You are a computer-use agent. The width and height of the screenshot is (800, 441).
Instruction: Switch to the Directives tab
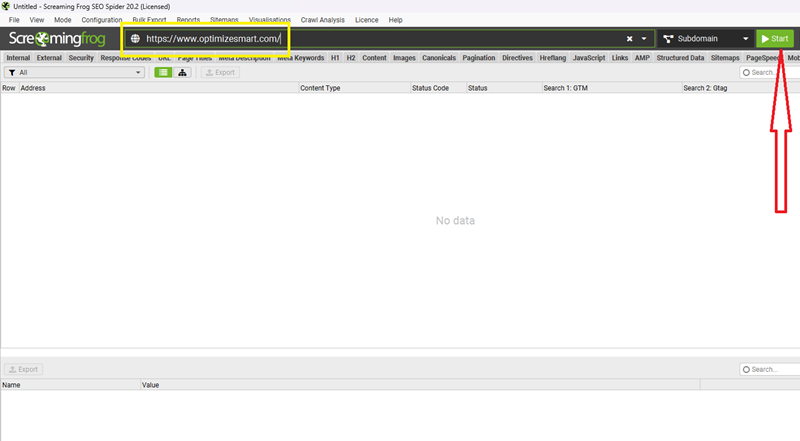pyautogui.click(x=517, y=58)
